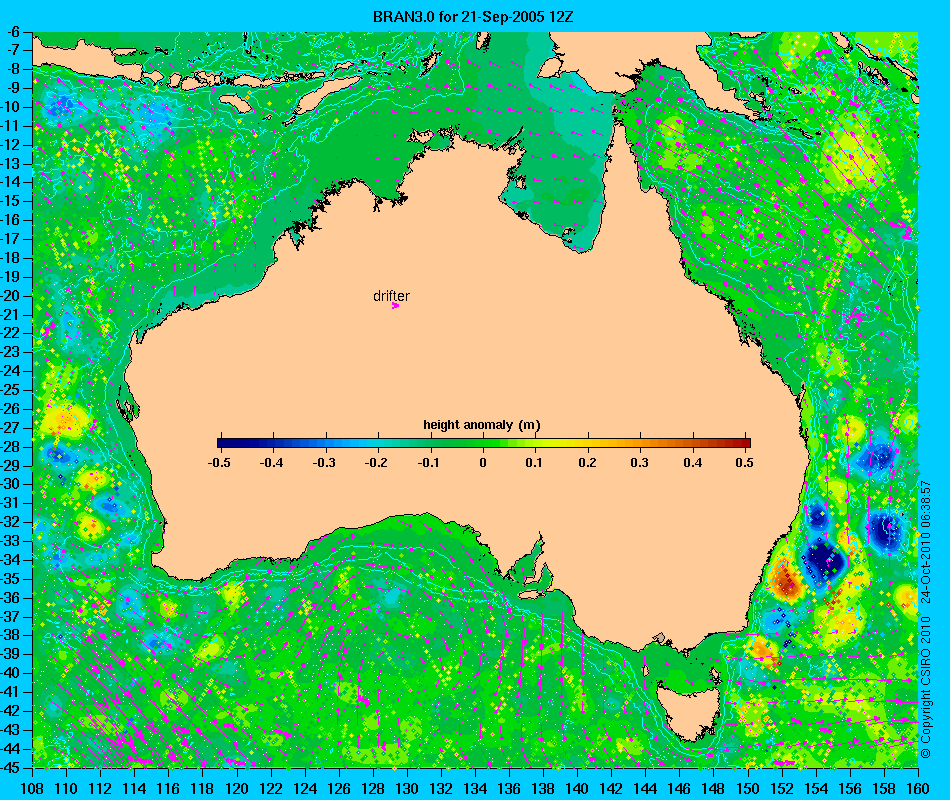Click the latitude axis label -40
The height and width of the screenshot is (800, 950).
coord(11,673)
